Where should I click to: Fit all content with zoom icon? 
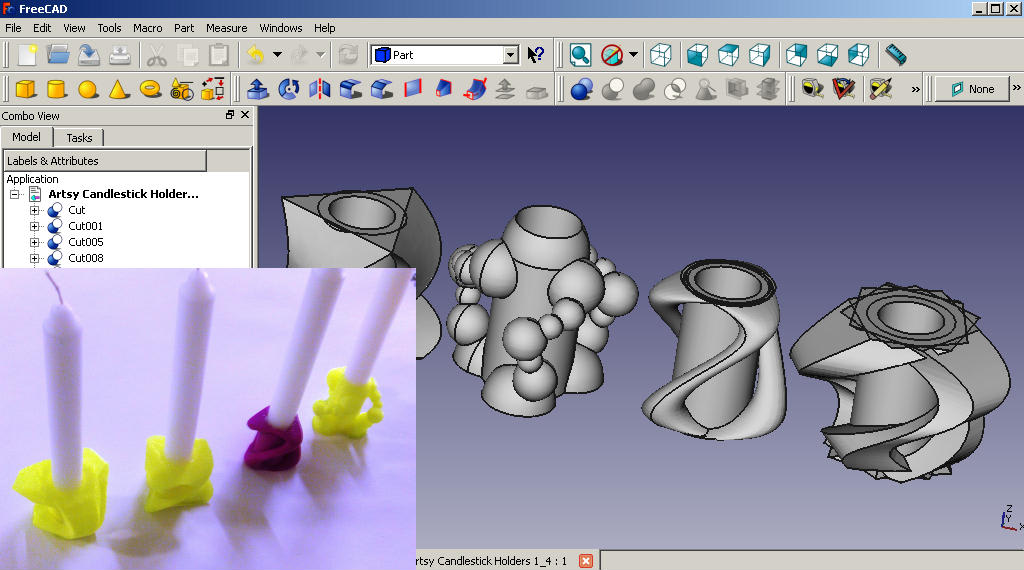click(x=580, y=54)
